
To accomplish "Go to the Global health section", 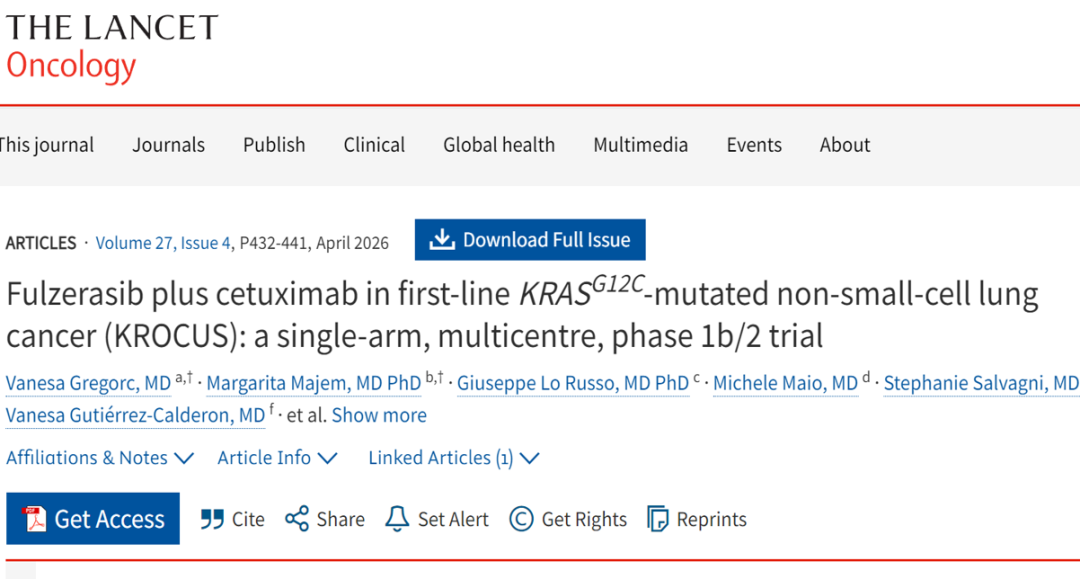I will click(x=499, y=145).
